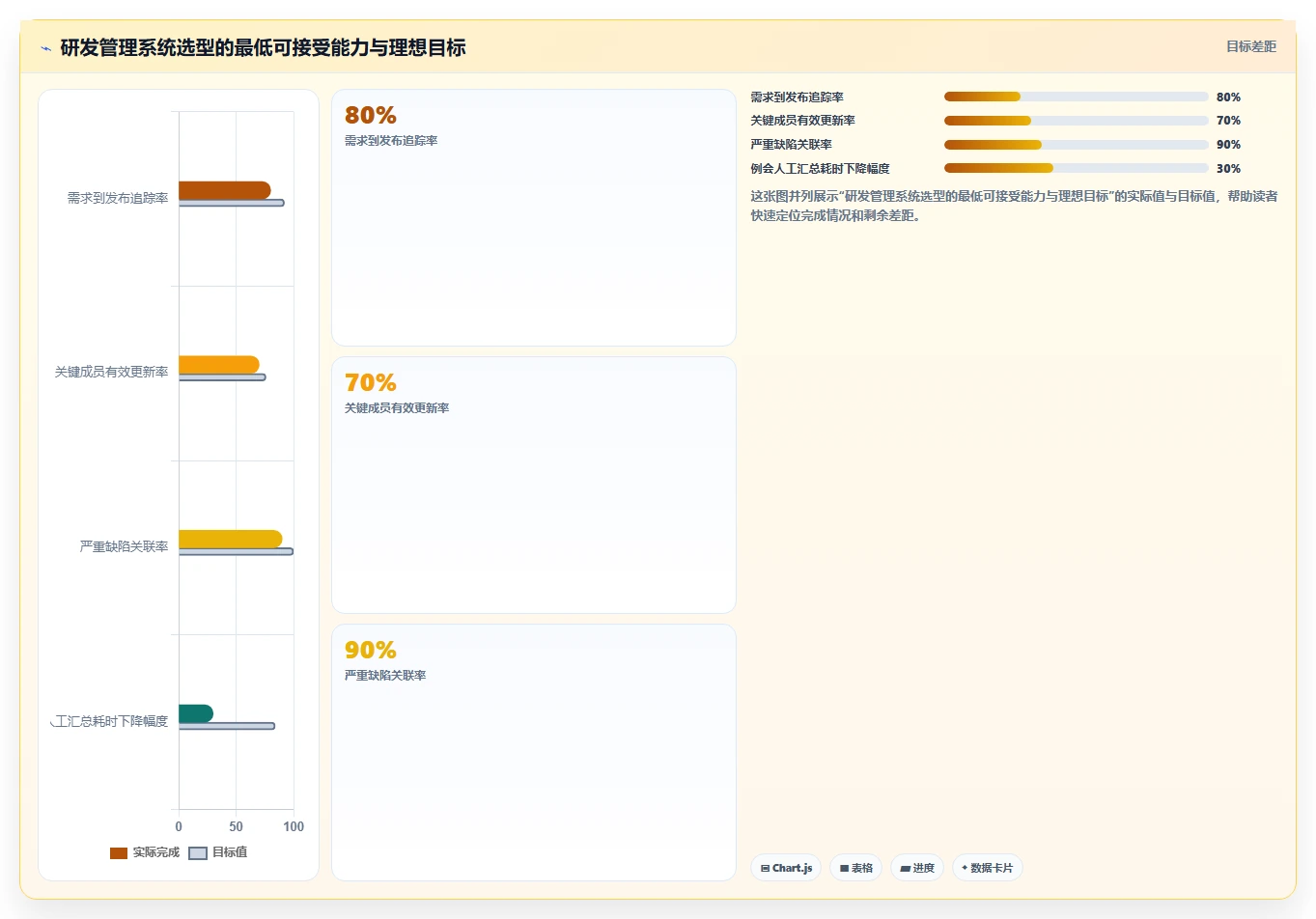The image size is (1316, 919).
Task: Click the 表格 tag chip
Action: [x=855, y=868]
